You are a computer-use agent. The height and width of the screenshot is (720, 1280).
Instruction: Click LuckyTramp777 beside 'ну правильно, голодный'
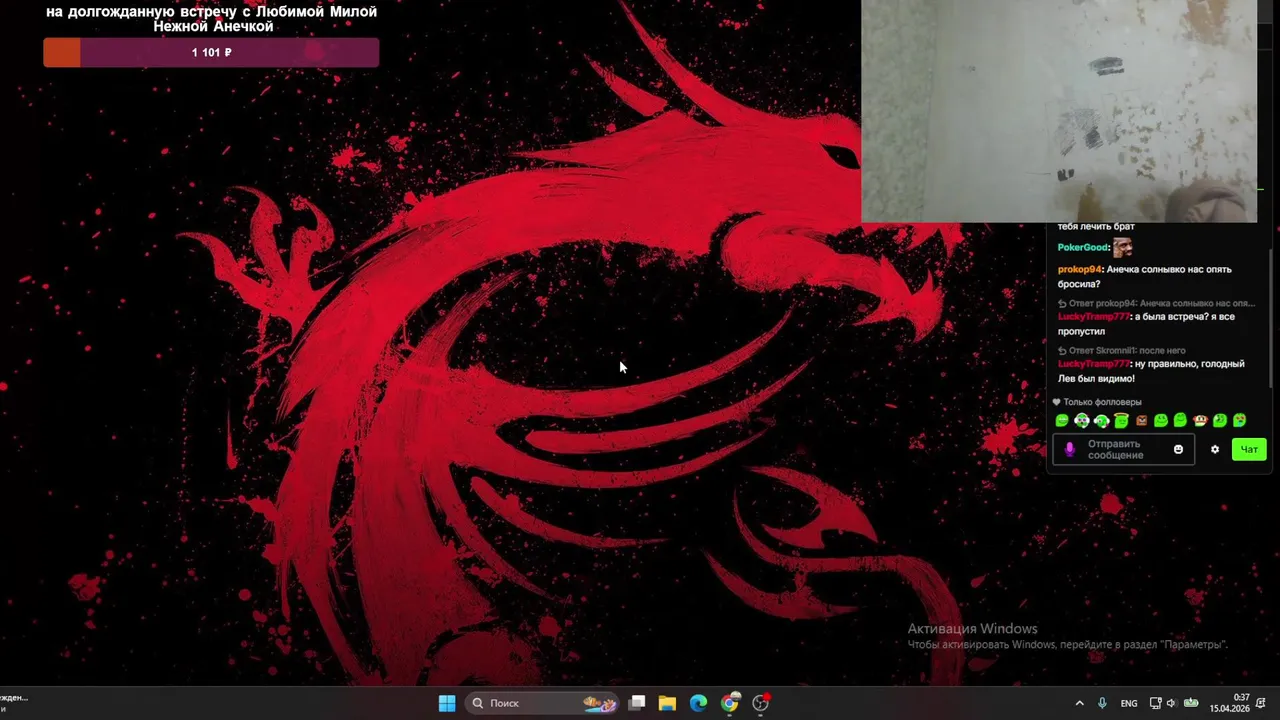coord(1093,364)
